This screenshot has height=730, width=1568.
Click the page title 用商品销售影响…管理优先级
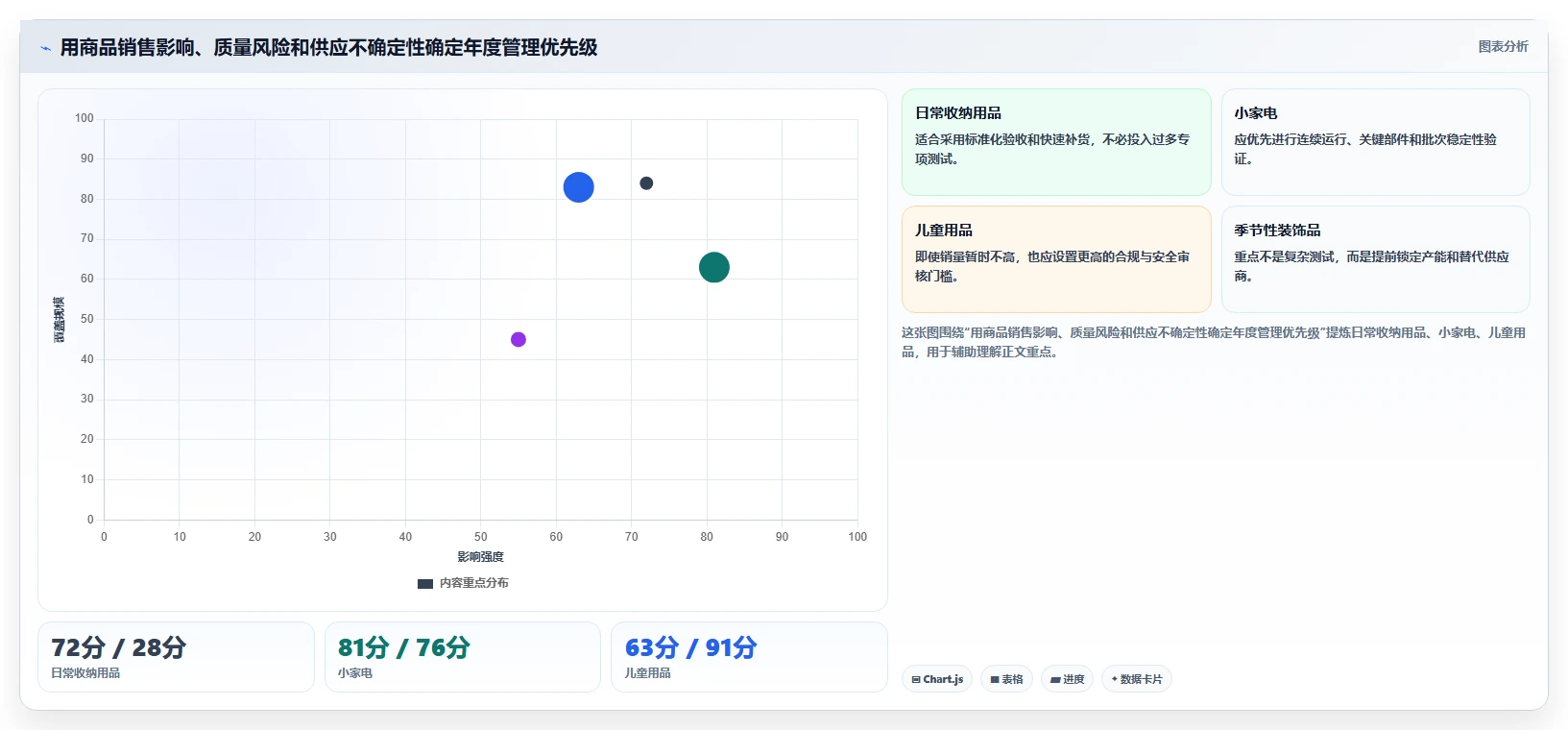coord(328,47)
